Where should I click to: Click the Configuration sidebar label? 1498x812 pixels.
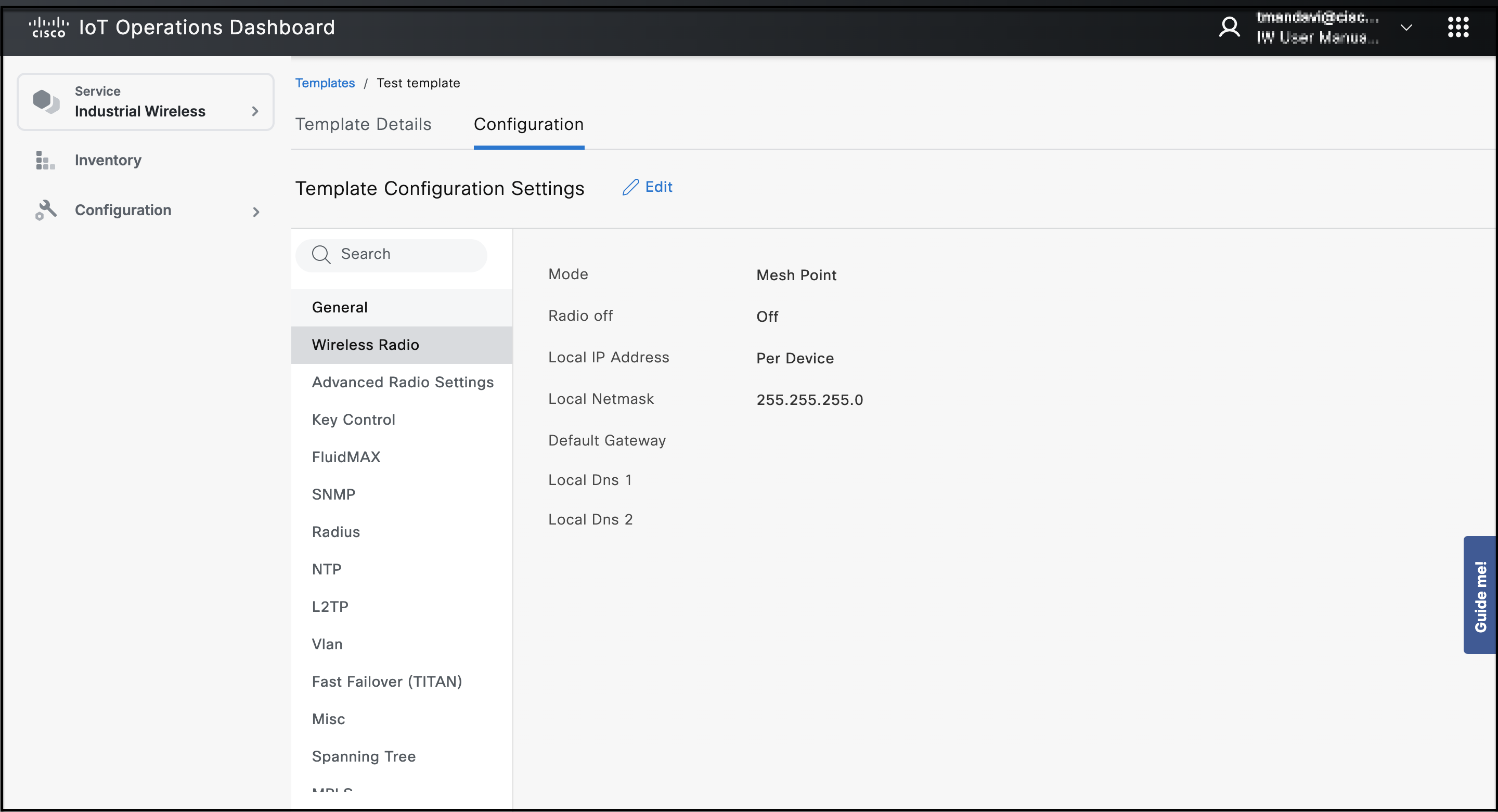pyautogui.click(x=123, y=210)
